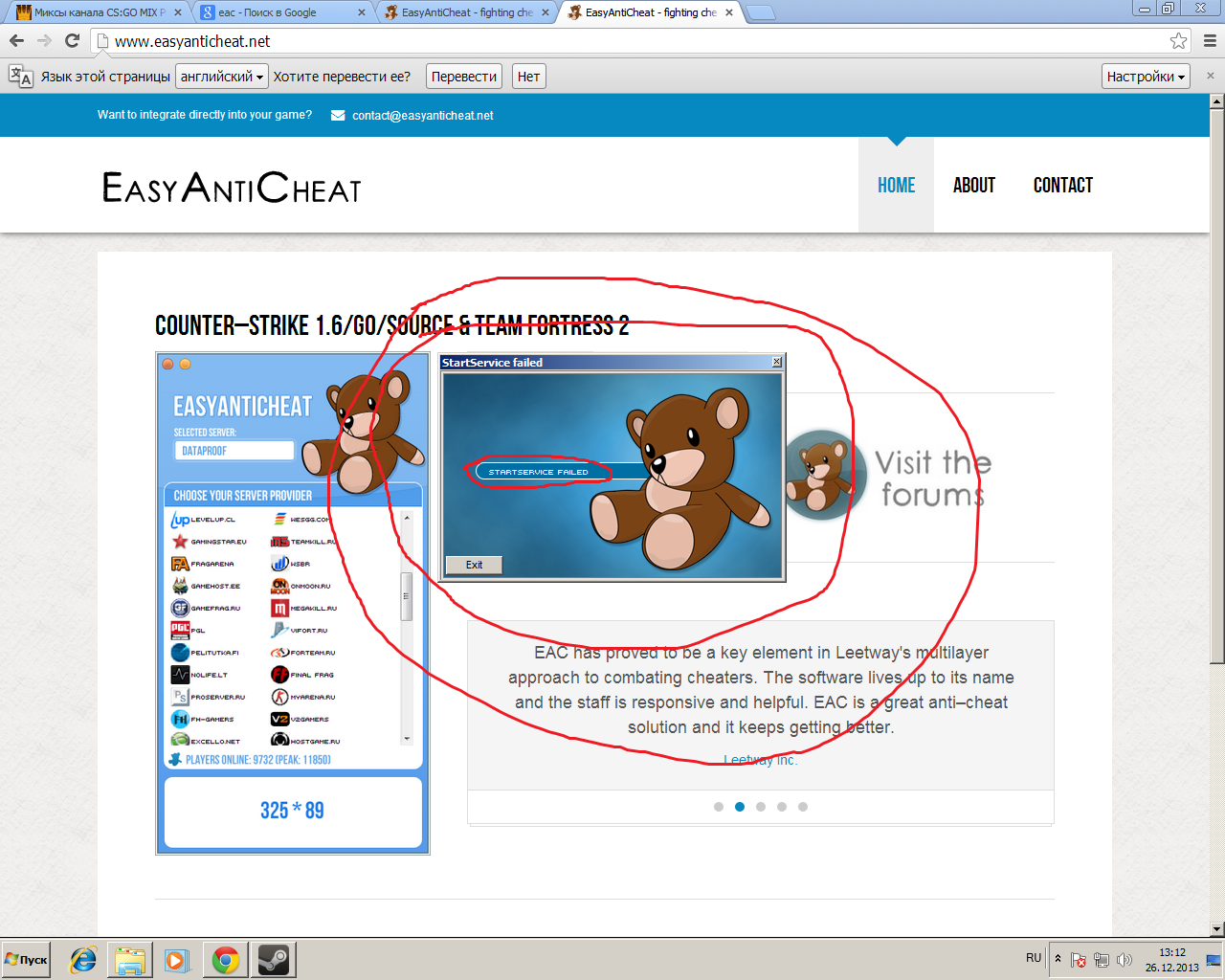Click the Forteam.ru provider logo

point(279,653)
